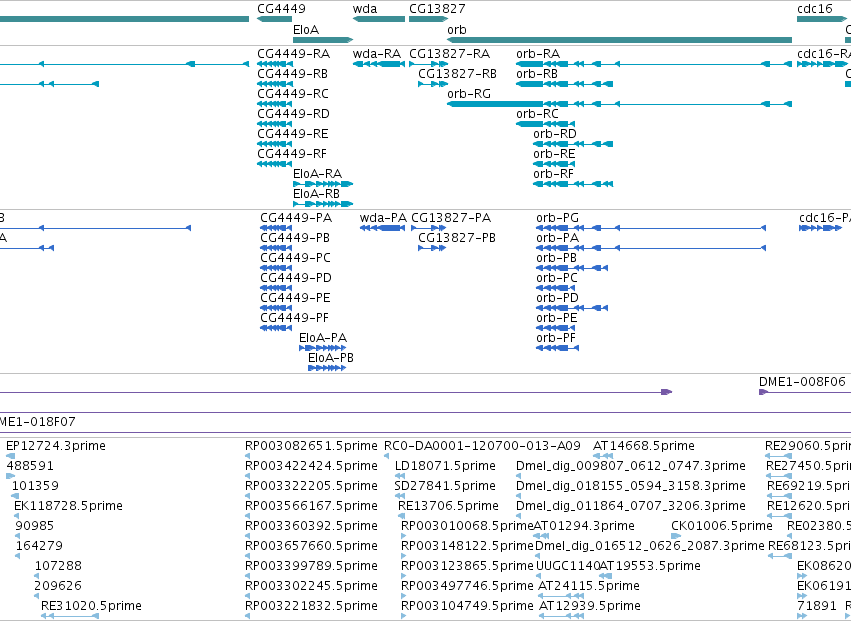
Task: Click the AT12939.5prime EST entry
Action: pyautogui.click(x=589, y=606)
